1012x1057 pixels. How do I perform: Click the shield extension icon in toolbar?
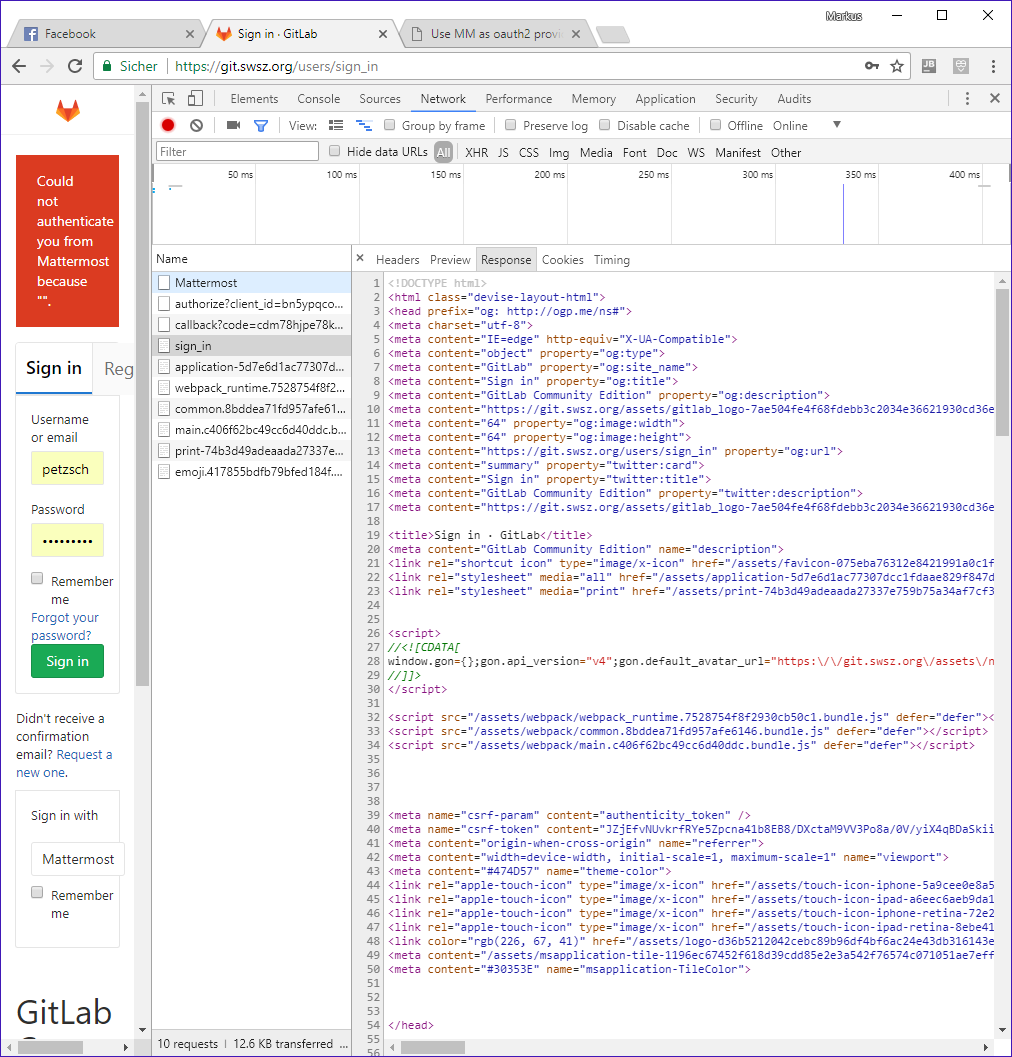pyautogui.click(x=961, y=66)
